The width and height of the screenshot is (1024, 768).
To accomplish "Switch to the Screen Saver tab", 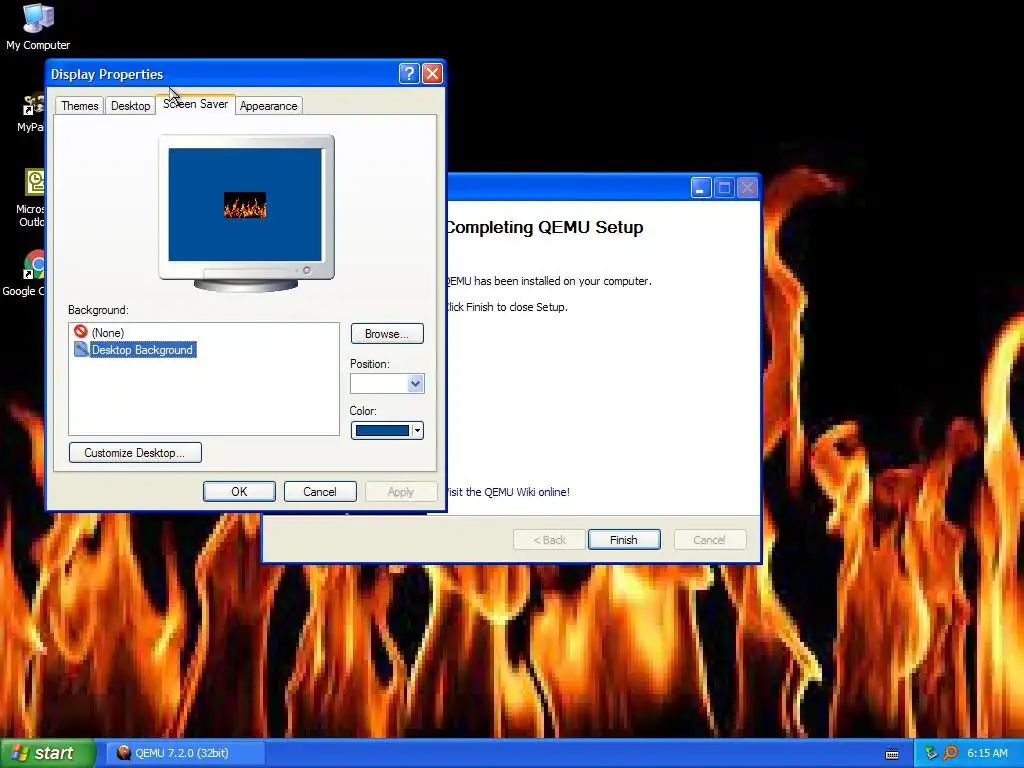I will pos(195,104).
